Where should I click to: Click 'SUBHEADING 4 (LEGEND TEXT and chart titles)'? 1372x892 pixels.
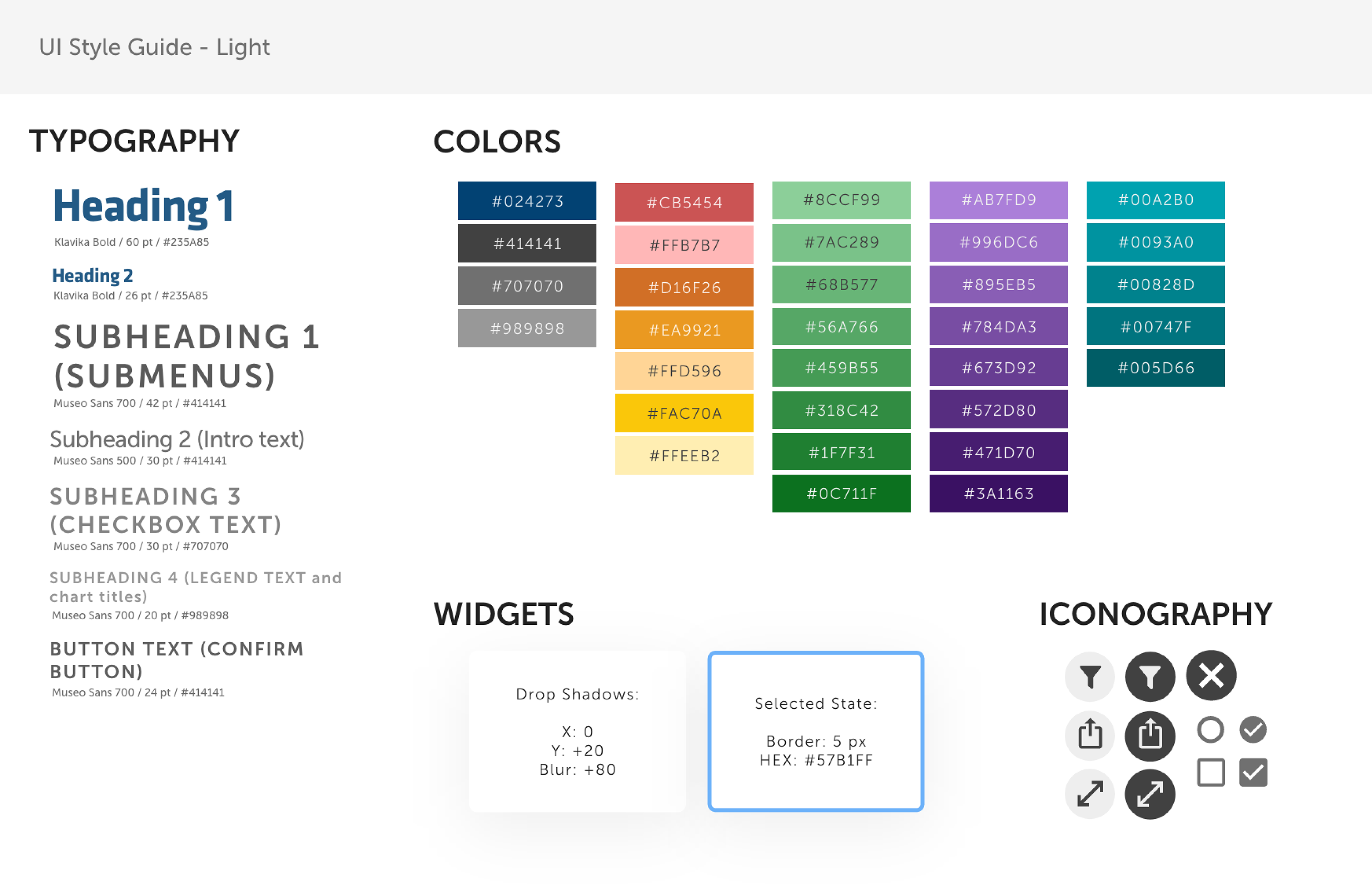tap(196, 587)
